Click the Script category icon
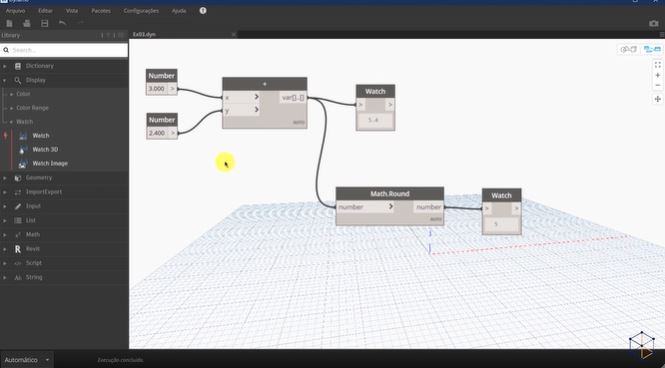The height and width of the screenshot is (368, 665). pyautogui.click(x=18, y=263)
